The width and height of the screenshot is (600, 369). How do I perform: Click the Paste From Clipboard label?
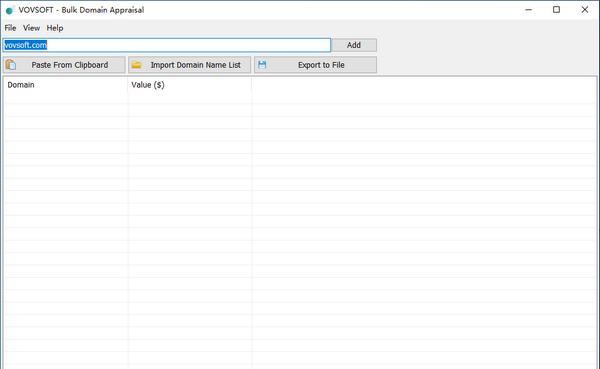click(70, 65)
